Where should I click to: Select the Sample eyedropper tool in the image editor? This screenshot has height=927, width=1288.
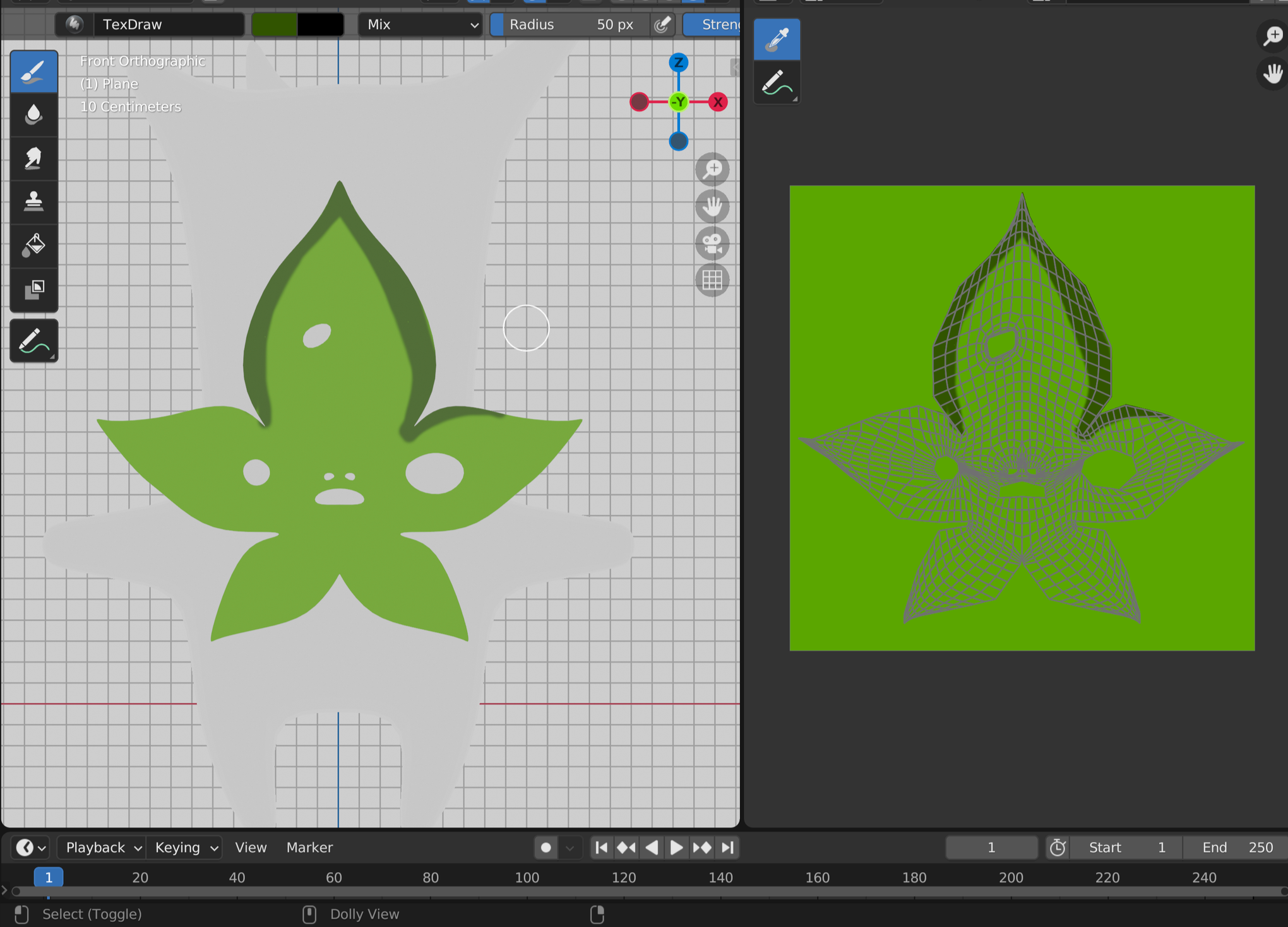pyautogui.click(x=777, y=39)
